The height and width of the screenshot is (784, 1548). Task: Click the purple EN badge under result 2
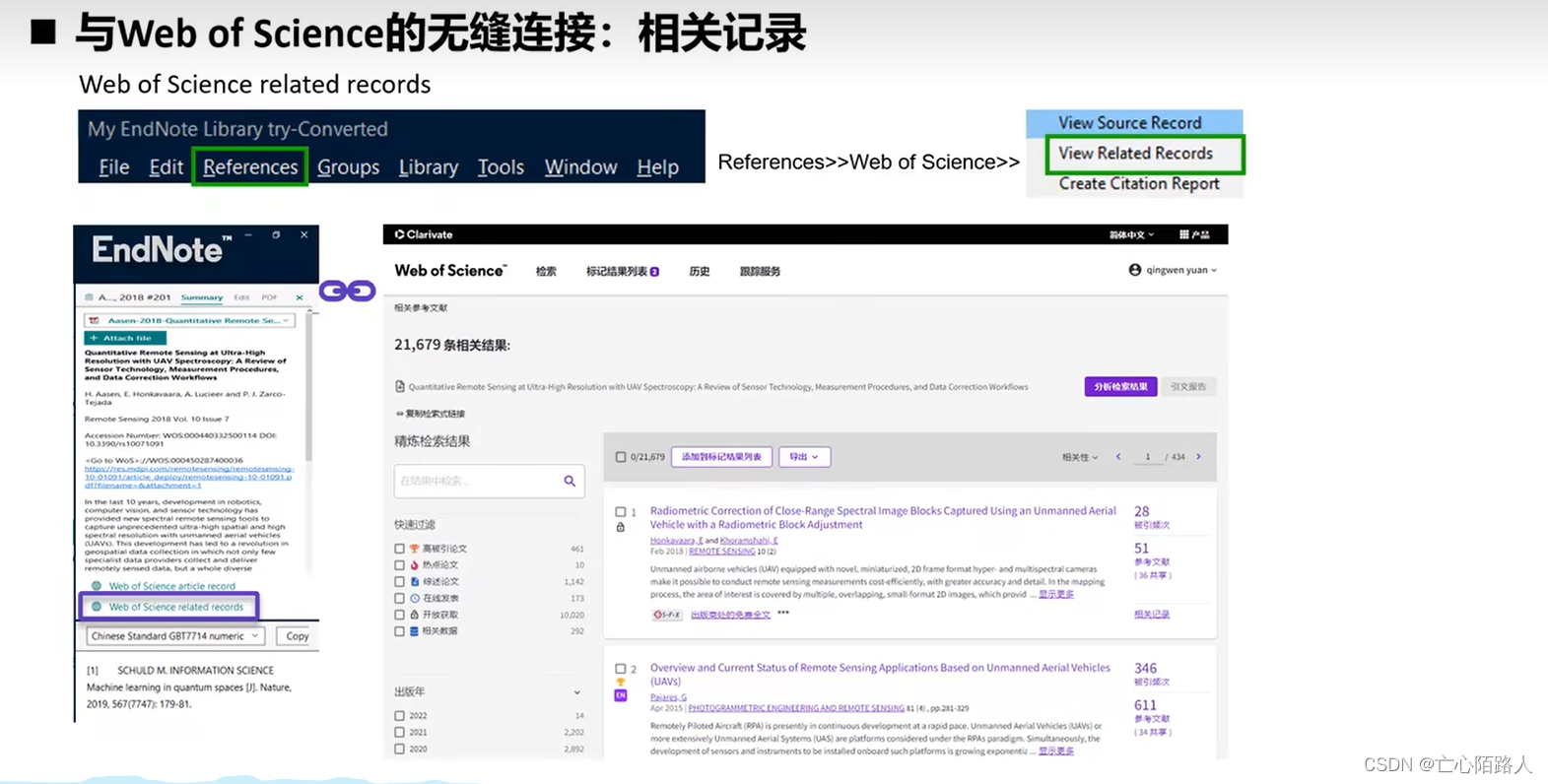[x=621, y=695]
